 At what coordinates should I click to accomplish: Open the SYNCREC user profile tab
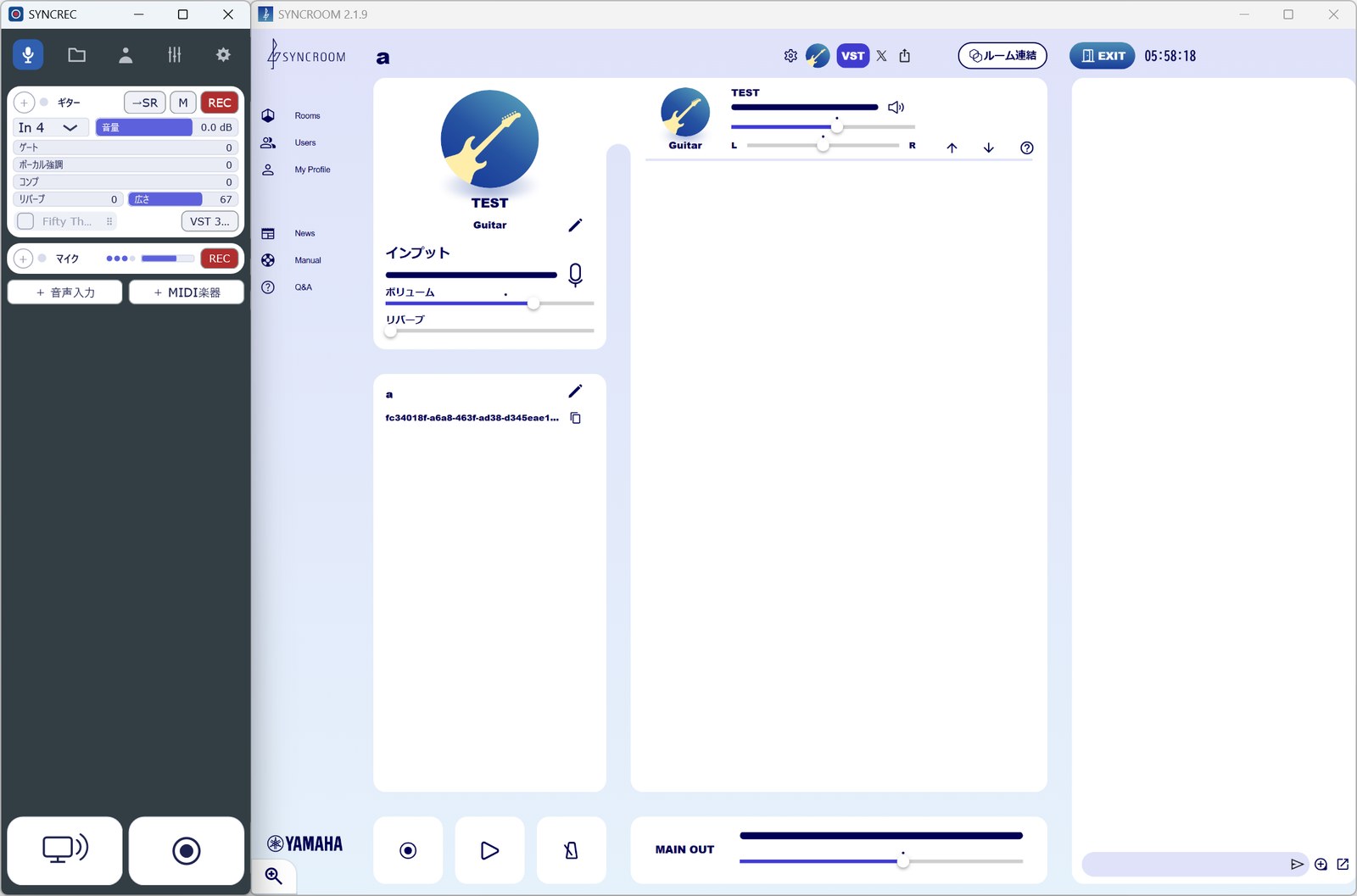126,55
